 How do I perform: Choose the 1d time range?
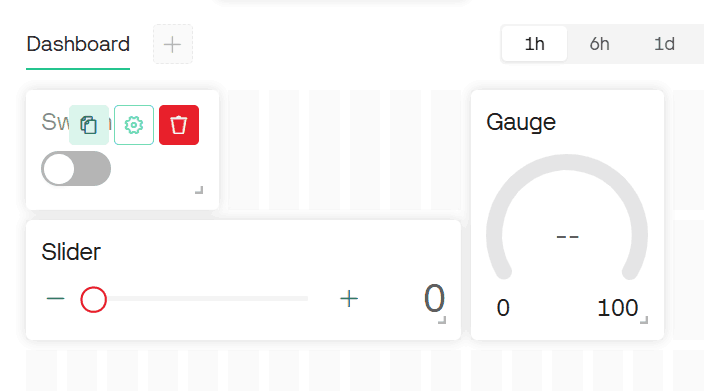click(664, 44)
